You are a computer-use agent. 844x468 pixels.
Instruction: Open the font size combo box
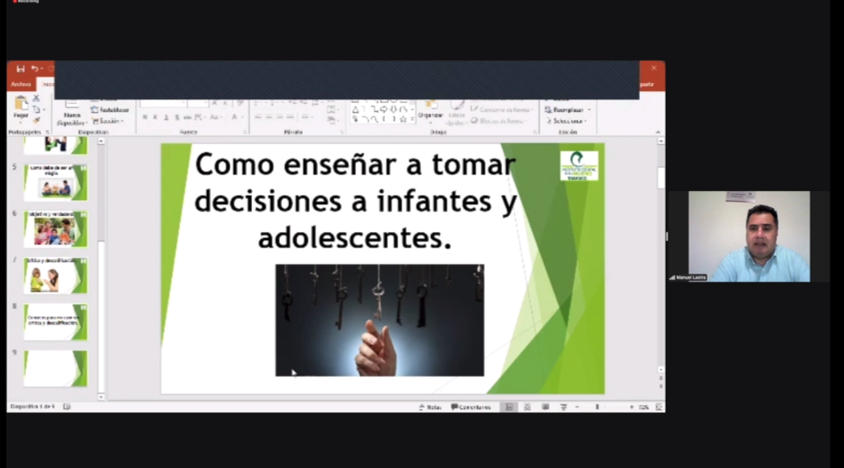[x=198, y=103]
